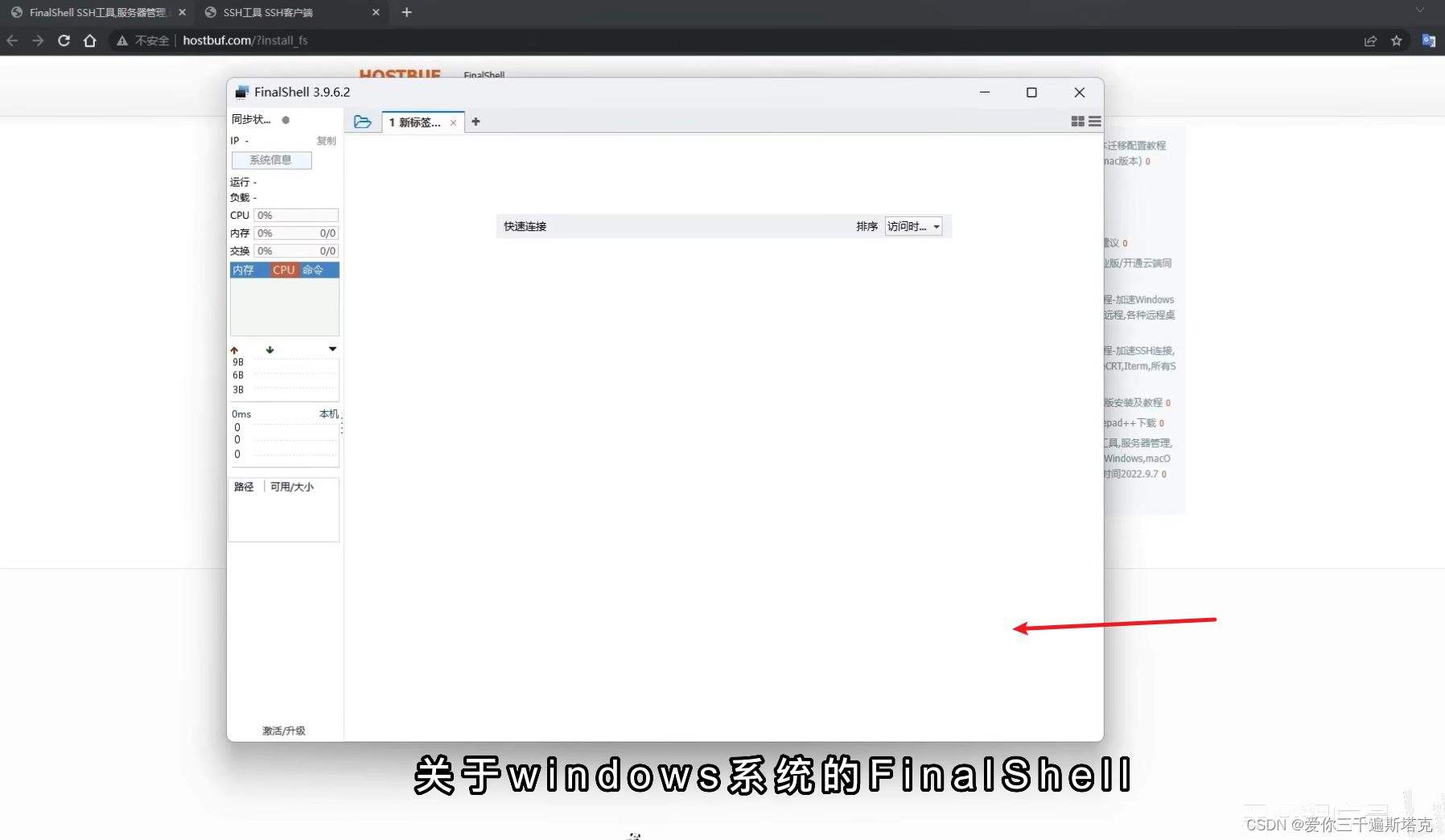This screenshot has height=840, width=1445.
Task: Open the 访问时 sort dropdown
Action: pyautogui.click(x=912, y=226)
